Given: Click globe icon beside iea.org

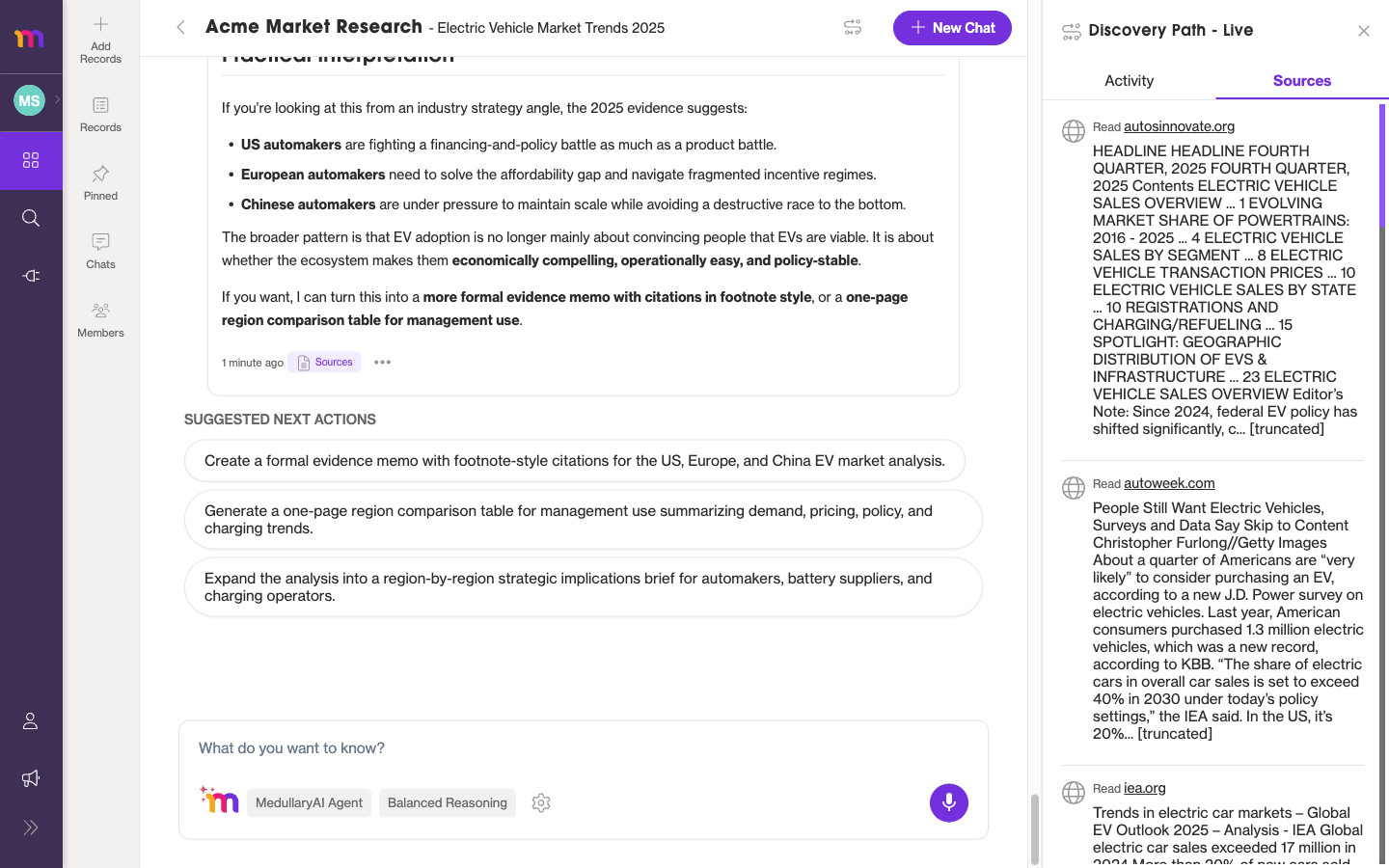Looking at the screenshot, I should click(1074, 793).
